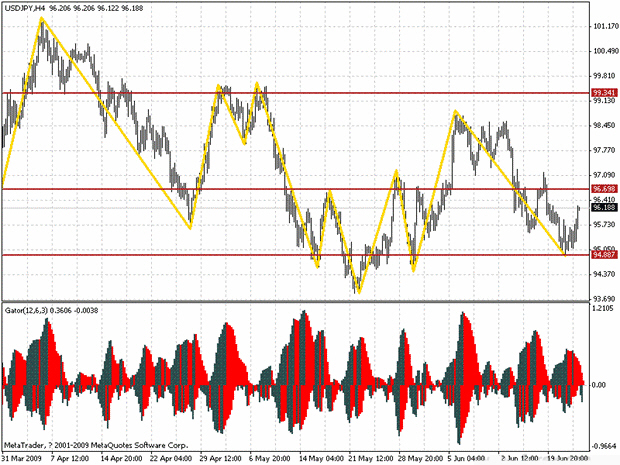Select the 100.490 price axis label

point(605,51)
